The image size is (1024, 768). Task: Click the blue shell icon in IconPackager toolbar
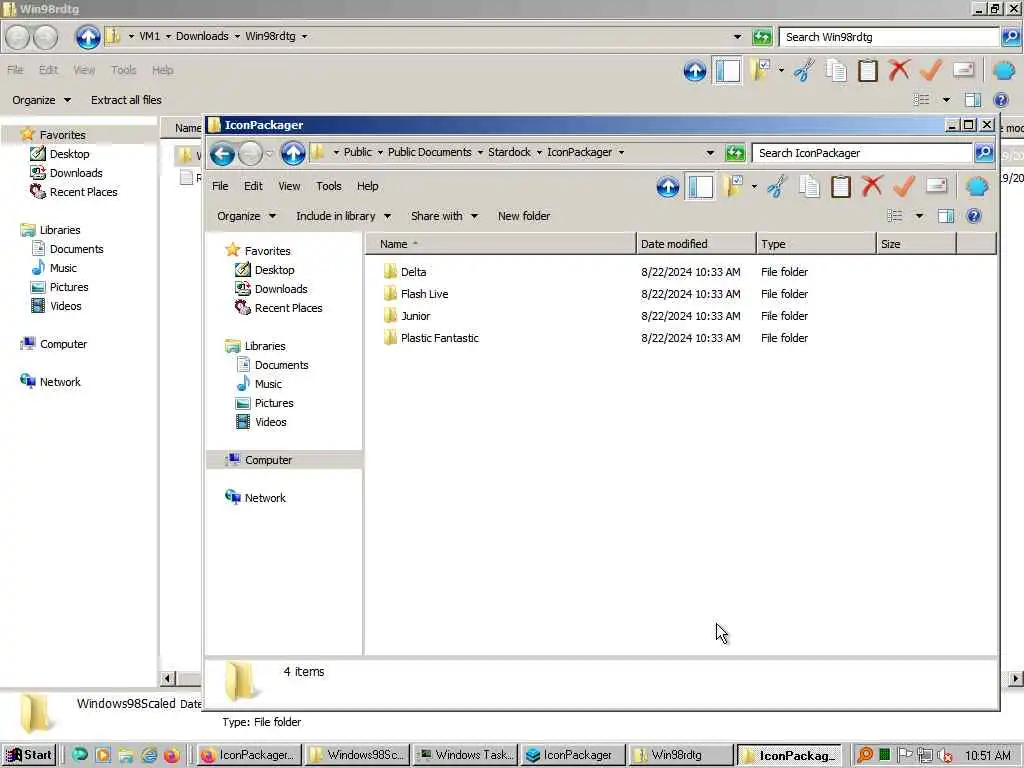tap(977, 187)
